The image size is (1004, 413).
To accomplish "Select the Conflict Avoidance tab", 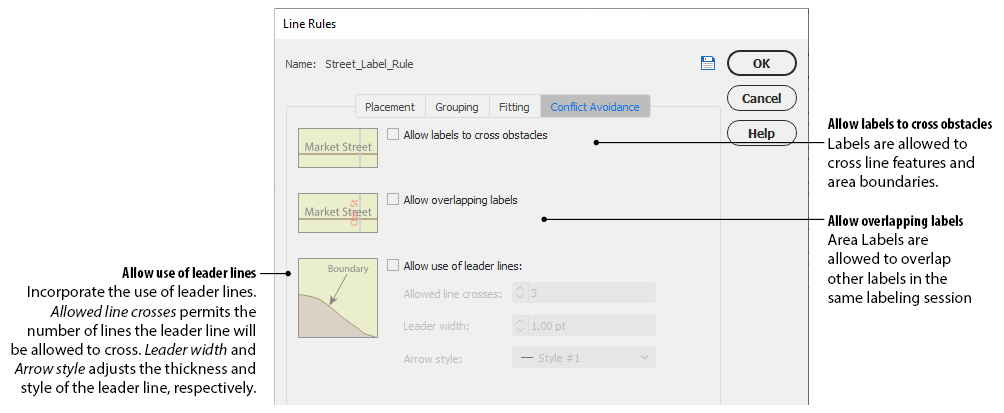I will [595, 107].
